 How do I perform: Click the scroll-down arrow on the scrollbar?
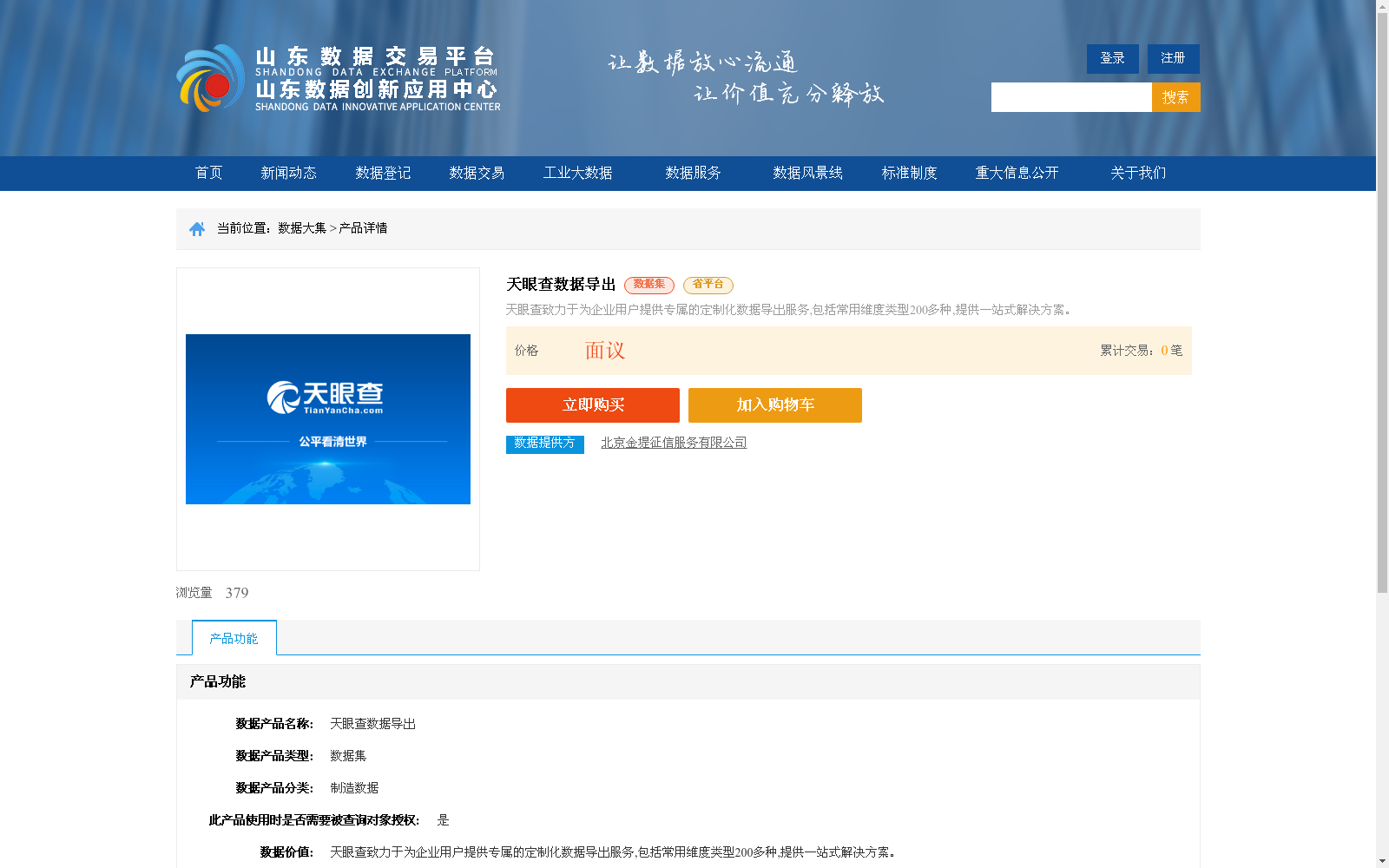pyautogui.click(x=1382, y=861)
